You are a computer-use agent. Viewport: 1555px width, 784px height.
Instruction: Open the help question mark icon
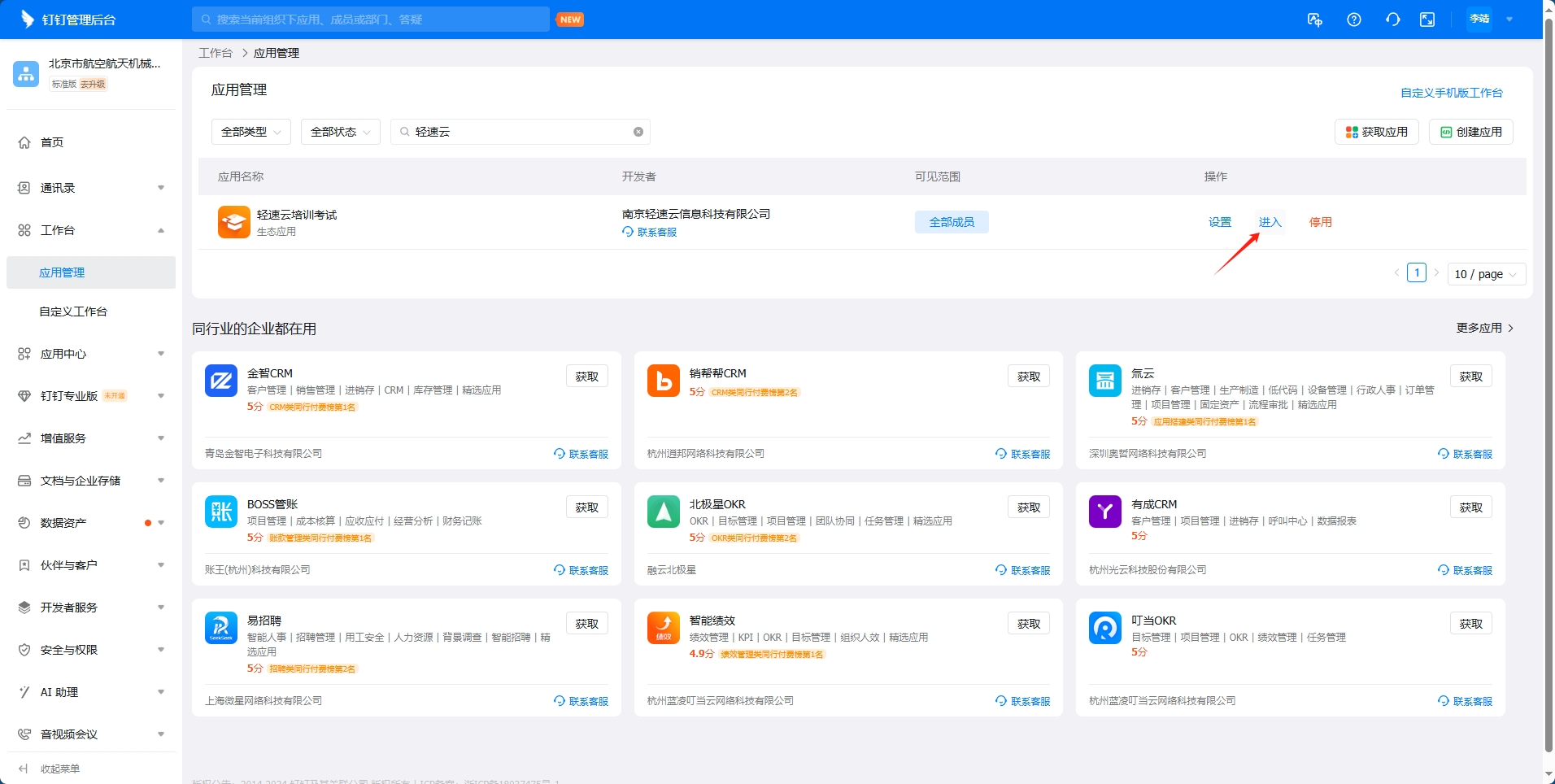(1354, 20)
